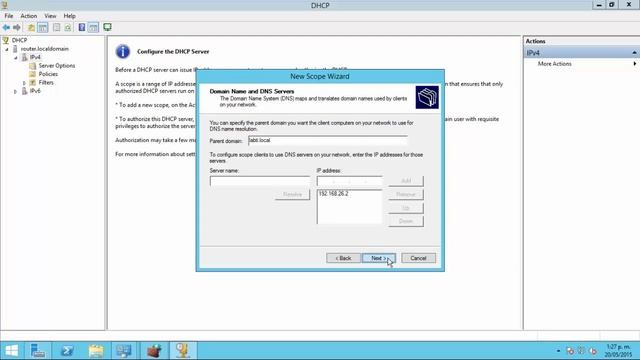Select the Filters tree item
The width and height of the screenshot is (640, 360).
[x=46, y=82]
